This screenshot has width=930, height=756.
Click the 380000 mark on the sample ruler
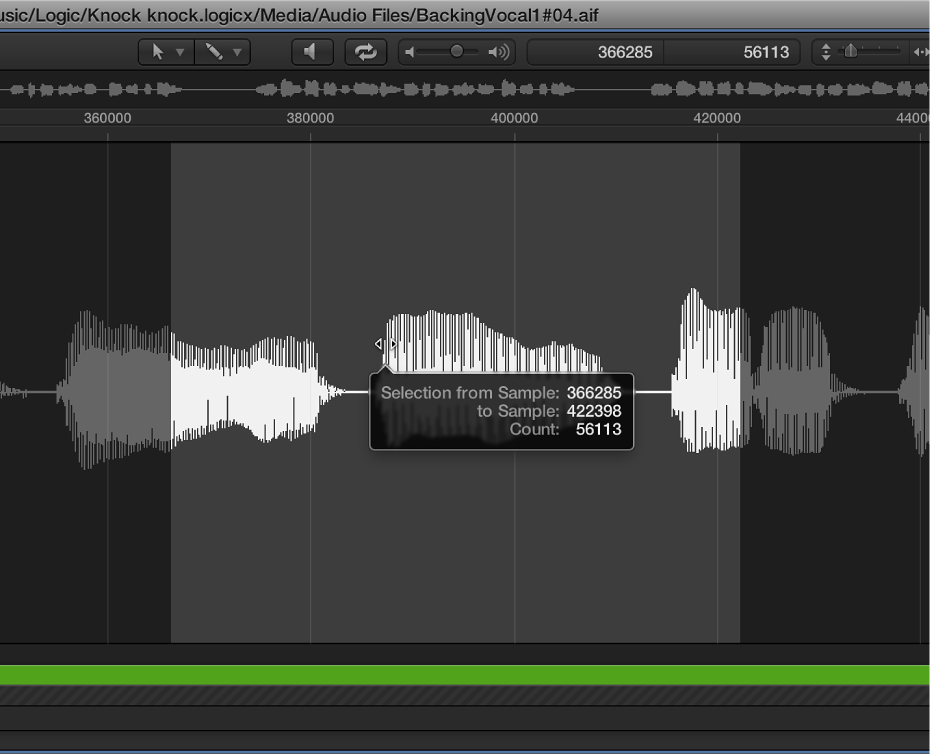(310, 118)
